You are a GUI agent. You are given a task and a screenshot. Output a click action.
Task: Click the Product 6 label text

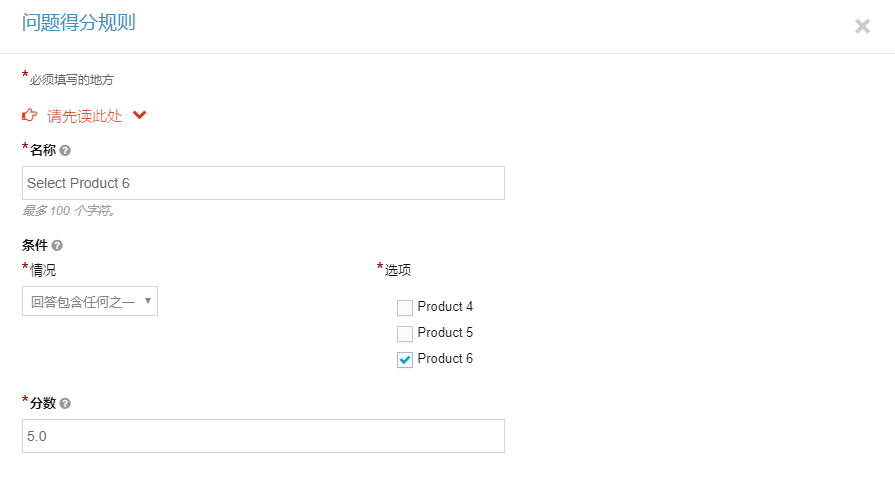(x=445, y=358)
